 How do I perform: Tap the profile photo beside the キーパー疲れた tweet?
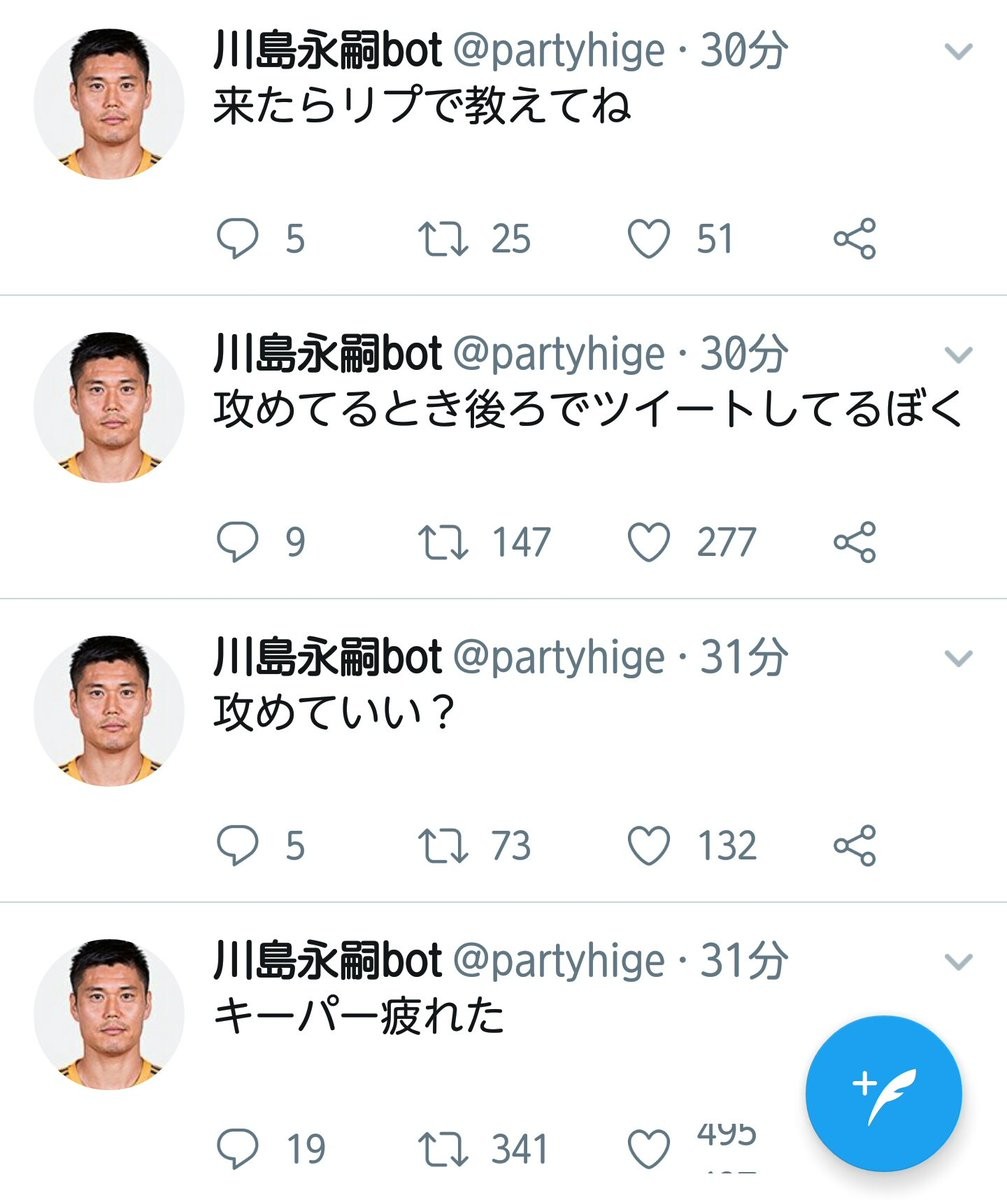point(109,1013)
